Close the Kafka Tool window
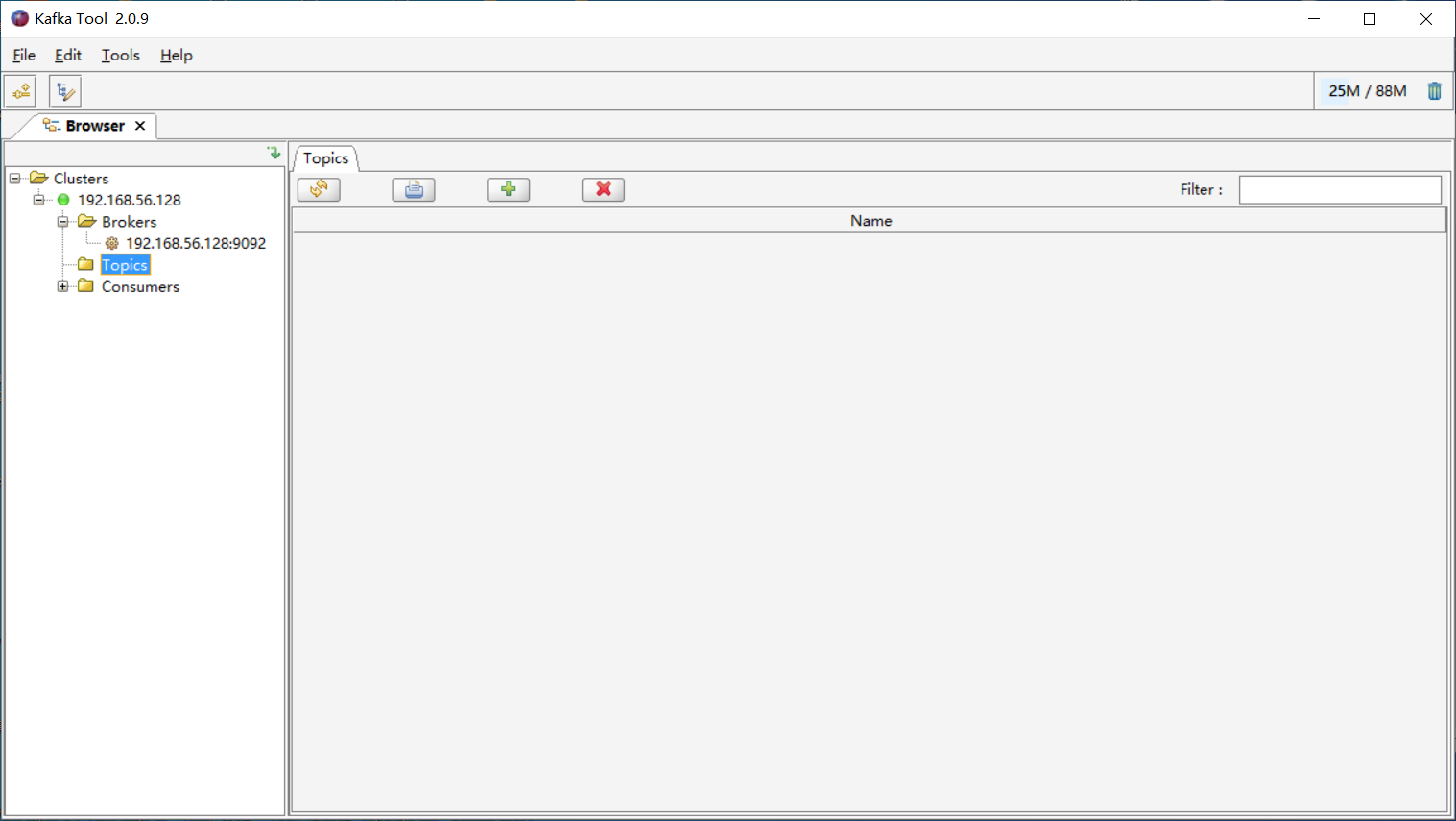 point(1426,19)
